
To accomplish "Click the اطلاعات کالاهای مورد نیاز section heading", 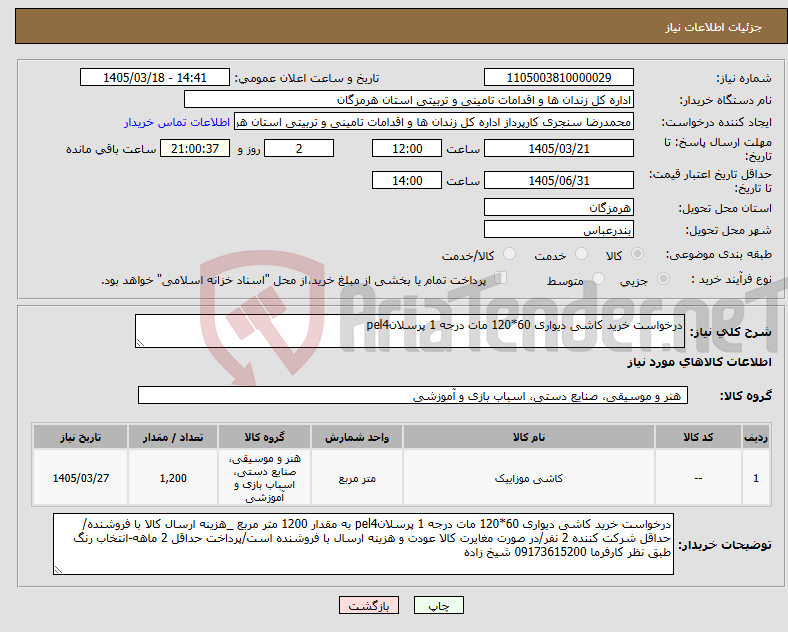I will (x=699, y=362).
